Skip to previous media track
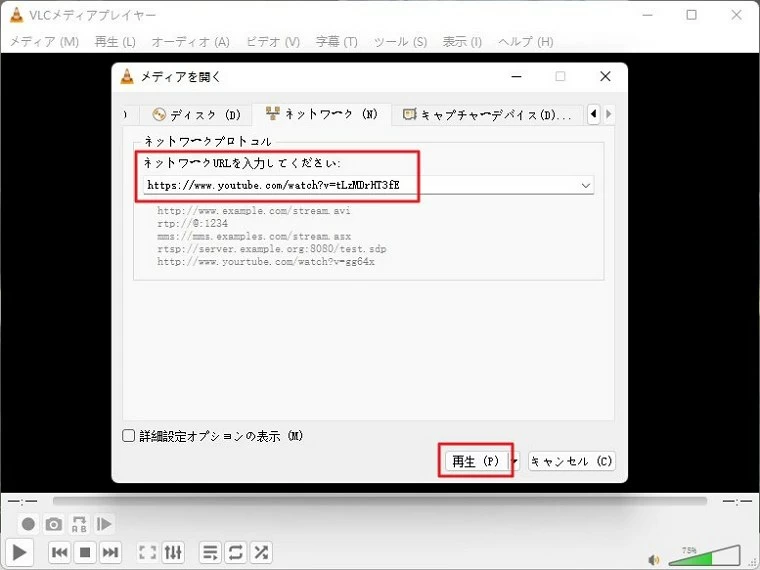 (x=60, y=552)
